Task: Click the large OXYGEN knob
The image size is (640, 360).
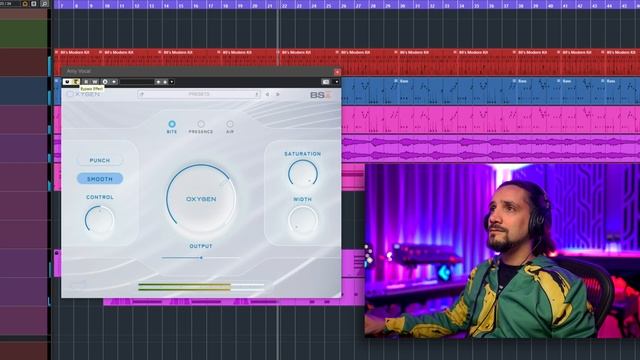Action: (201, 199)
